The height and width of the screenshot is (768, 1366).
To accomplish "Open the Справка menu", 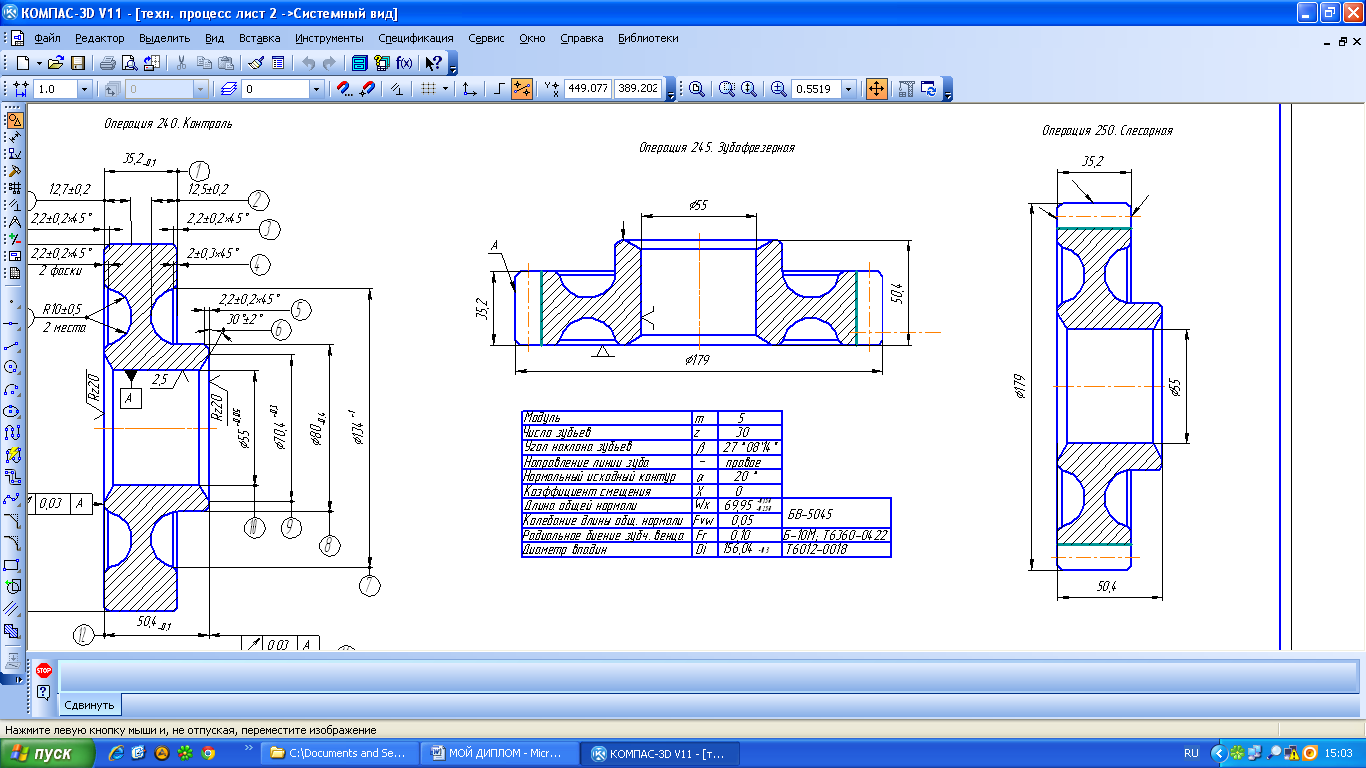I will pos(582,38).
